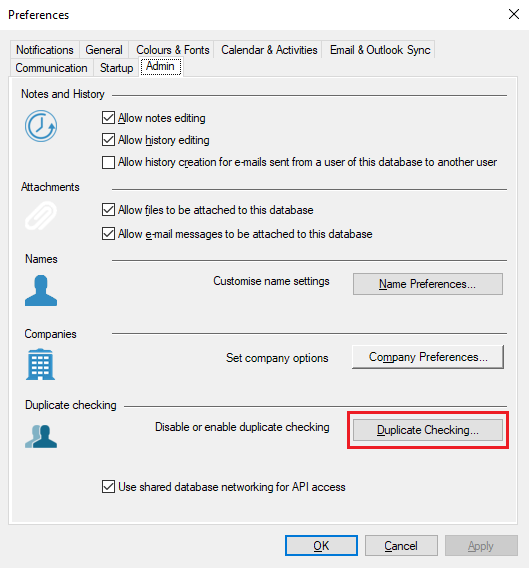Click the Companies building icon
529x568 pixels.
tap(41, 364)
